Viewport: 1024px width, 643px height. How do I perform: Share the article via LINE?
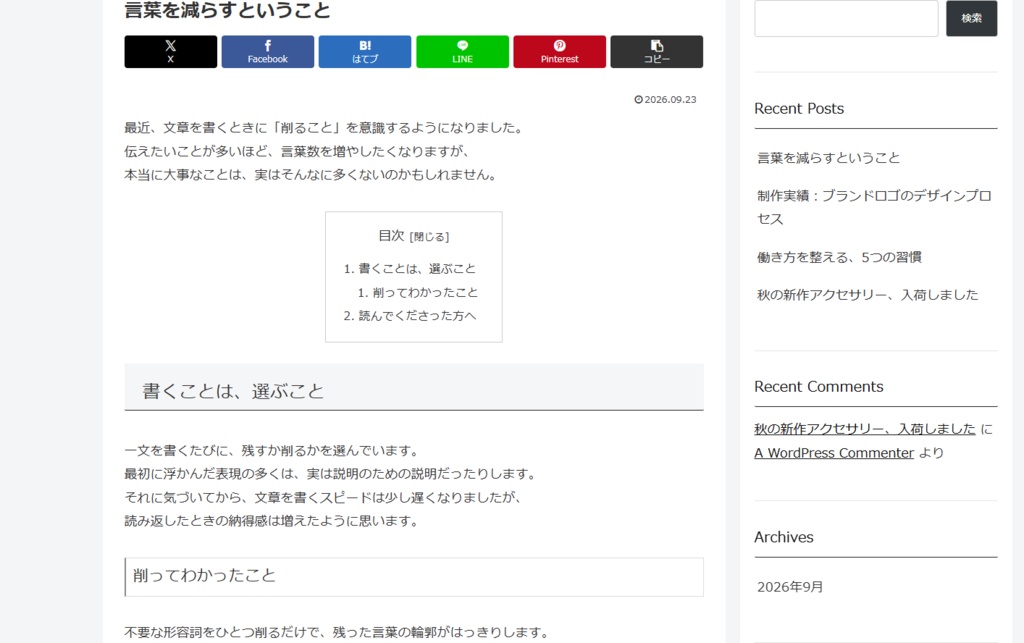tap(462, 52)
